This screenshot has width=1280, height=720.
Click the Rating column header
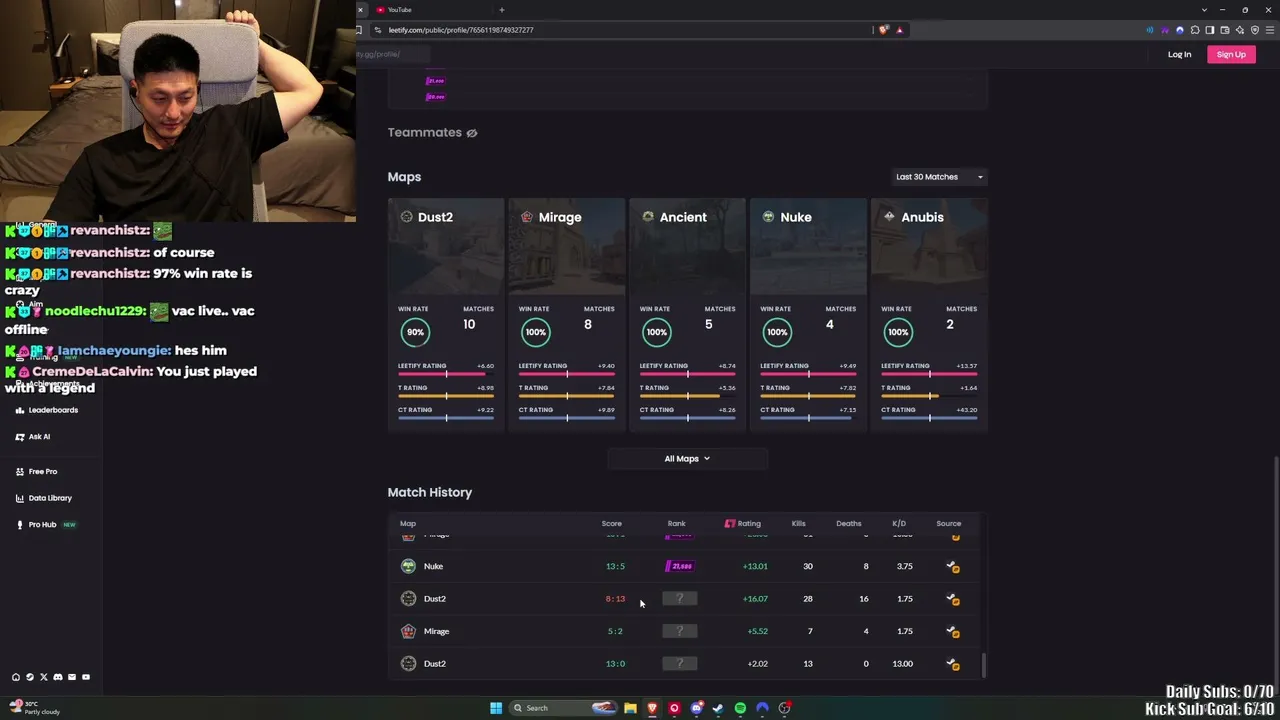(x=743, y=524)
